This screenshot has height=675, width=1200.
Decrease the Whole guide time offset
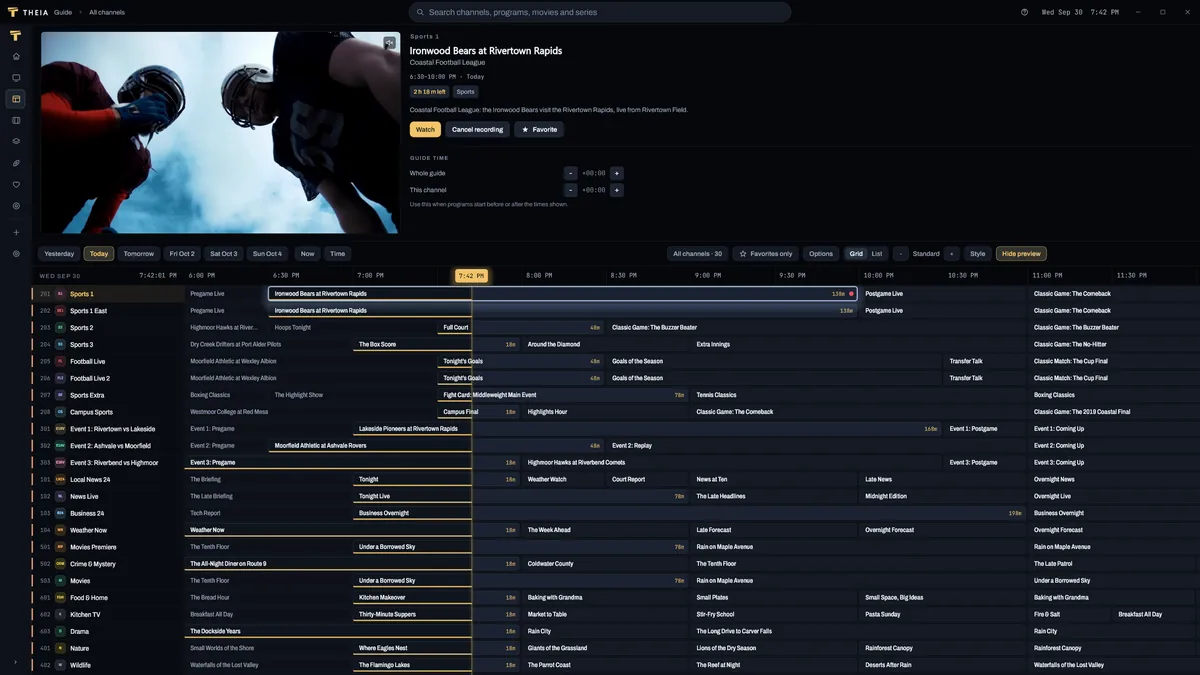coord(571,173)
